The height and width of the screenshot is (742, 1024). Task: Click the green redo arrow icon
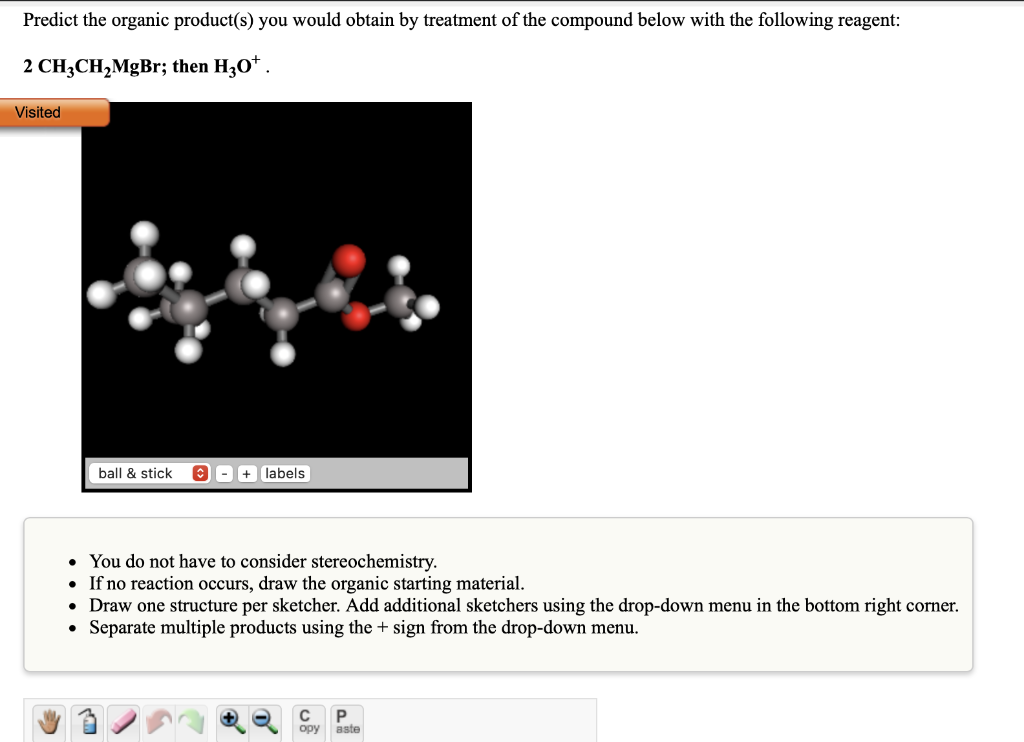coord(191,722)
